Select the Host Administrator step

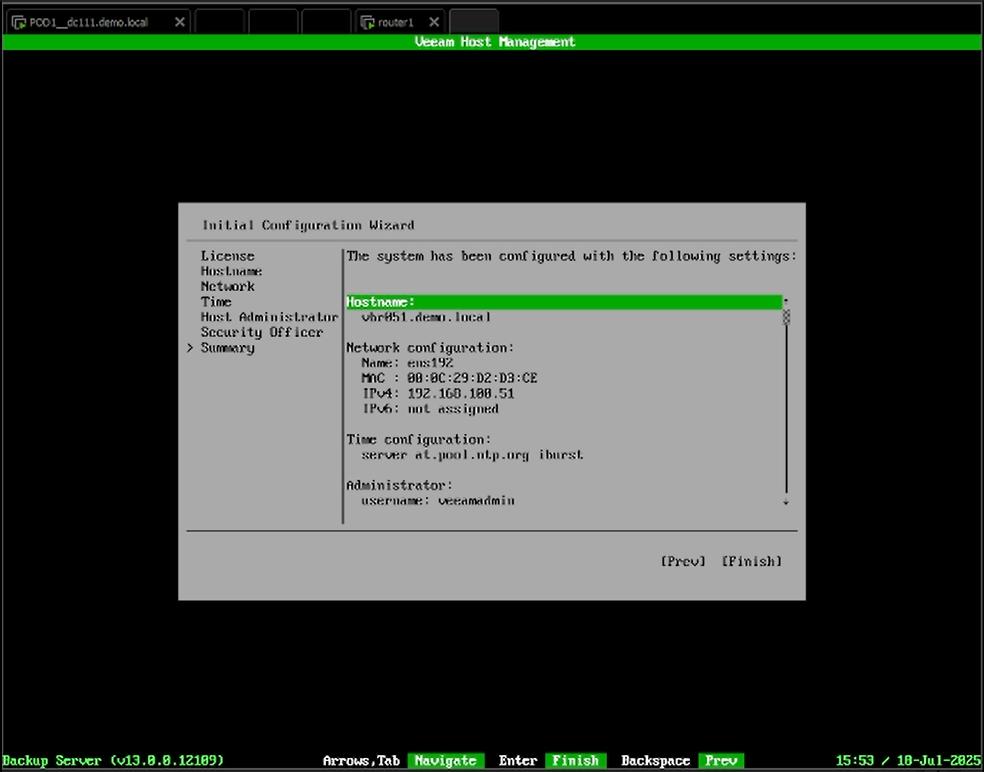tap(269, 317)
